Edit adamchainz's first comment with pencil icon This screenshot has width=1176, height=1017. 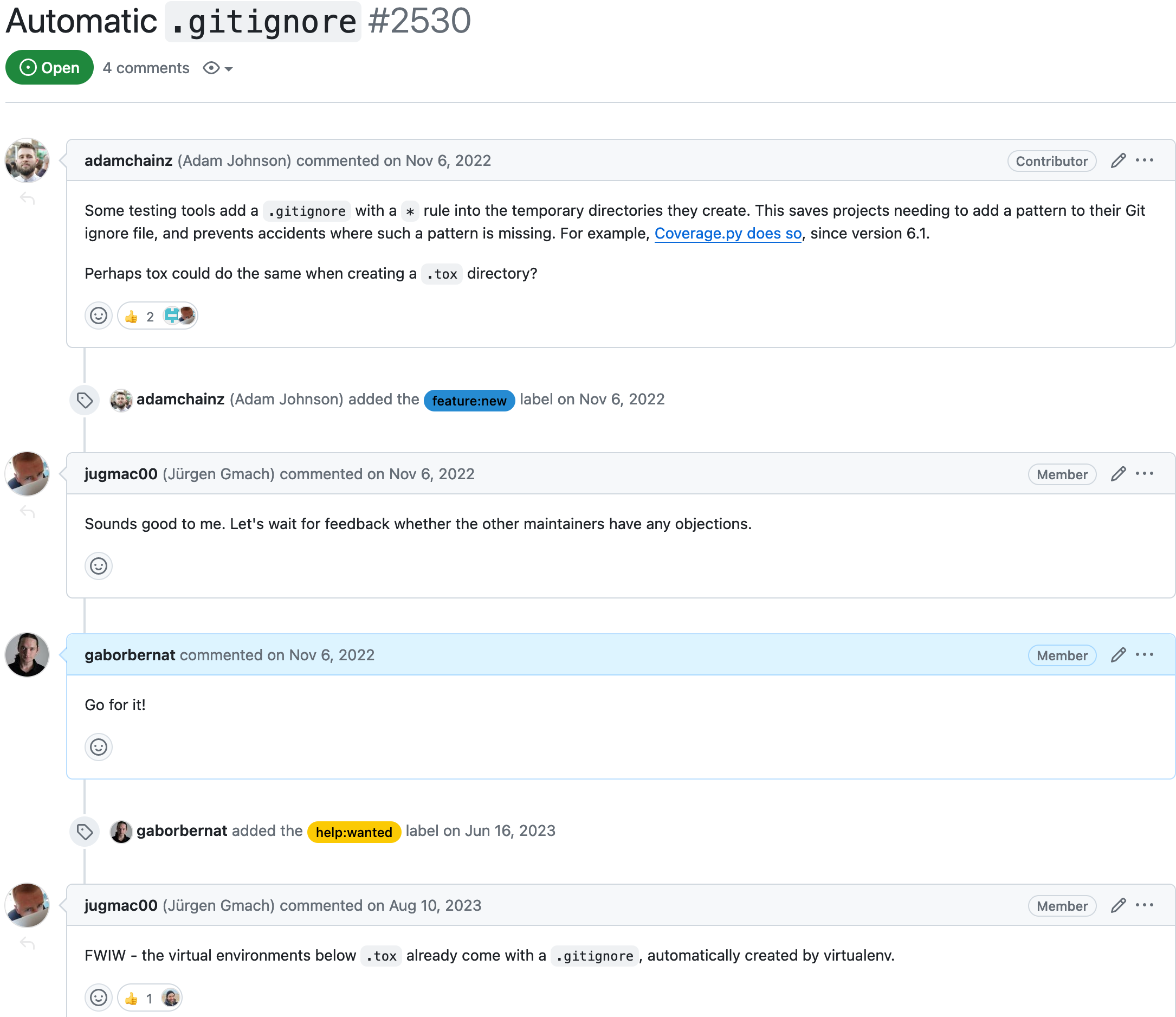(x=1117, y=160)
